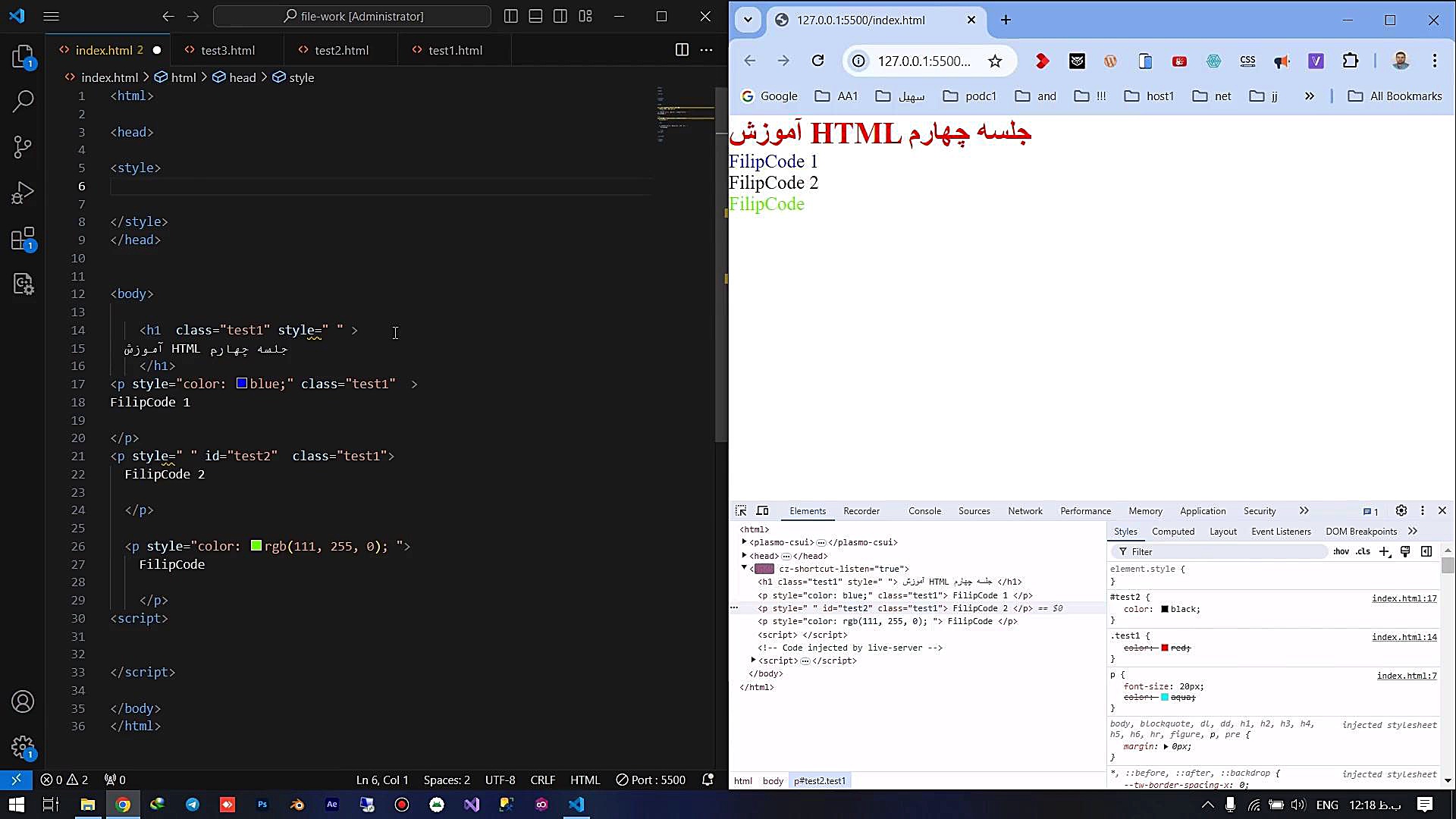Click VS Code file-work command center search box
Image resolution: width=1456 pixels, height=819 pixels.
coord(353,16)
